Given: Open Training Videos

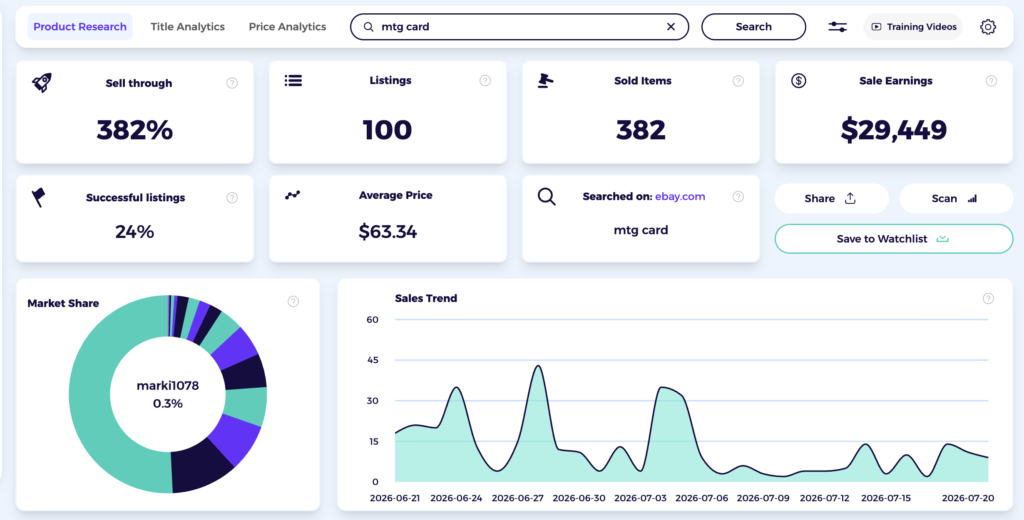Looking at the screenshot, I should (913, 27).
